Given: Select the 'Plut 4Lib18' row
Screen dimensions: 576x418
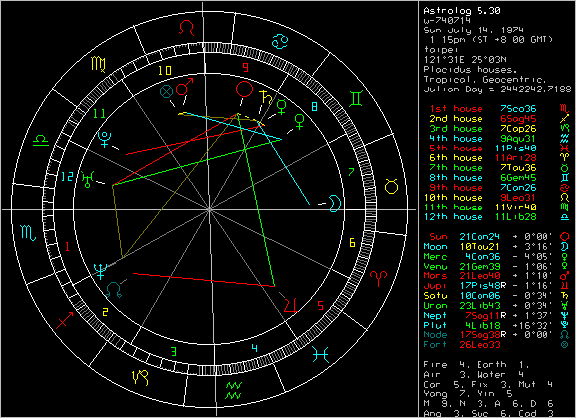Looking at the screenshot, I should click(x=497, y=325).
